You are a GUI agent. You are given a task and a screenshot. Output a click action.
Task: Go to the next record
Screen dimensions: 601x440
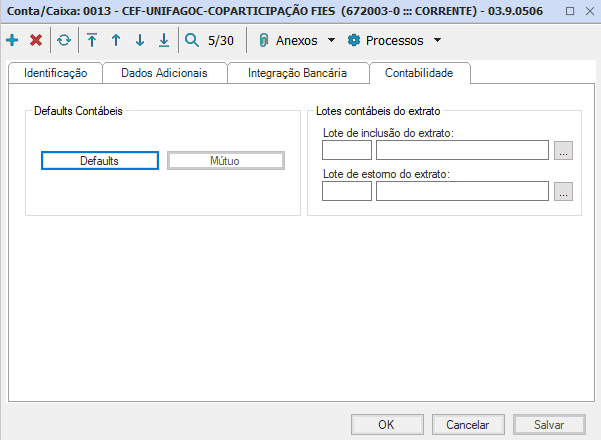coord(140,41)
